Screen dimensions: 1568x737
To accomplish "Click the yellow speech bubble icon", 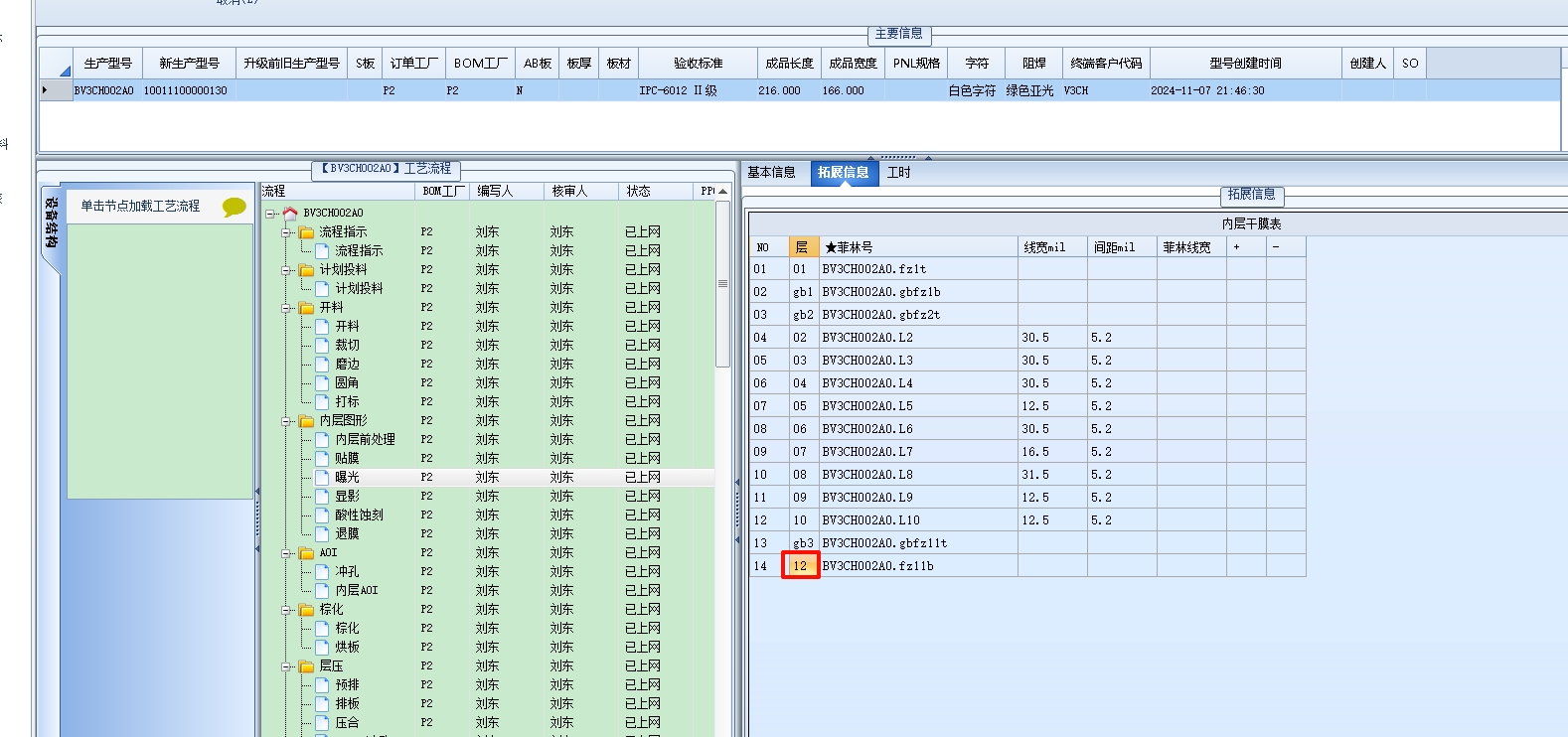I will click(x=235, y=207).
